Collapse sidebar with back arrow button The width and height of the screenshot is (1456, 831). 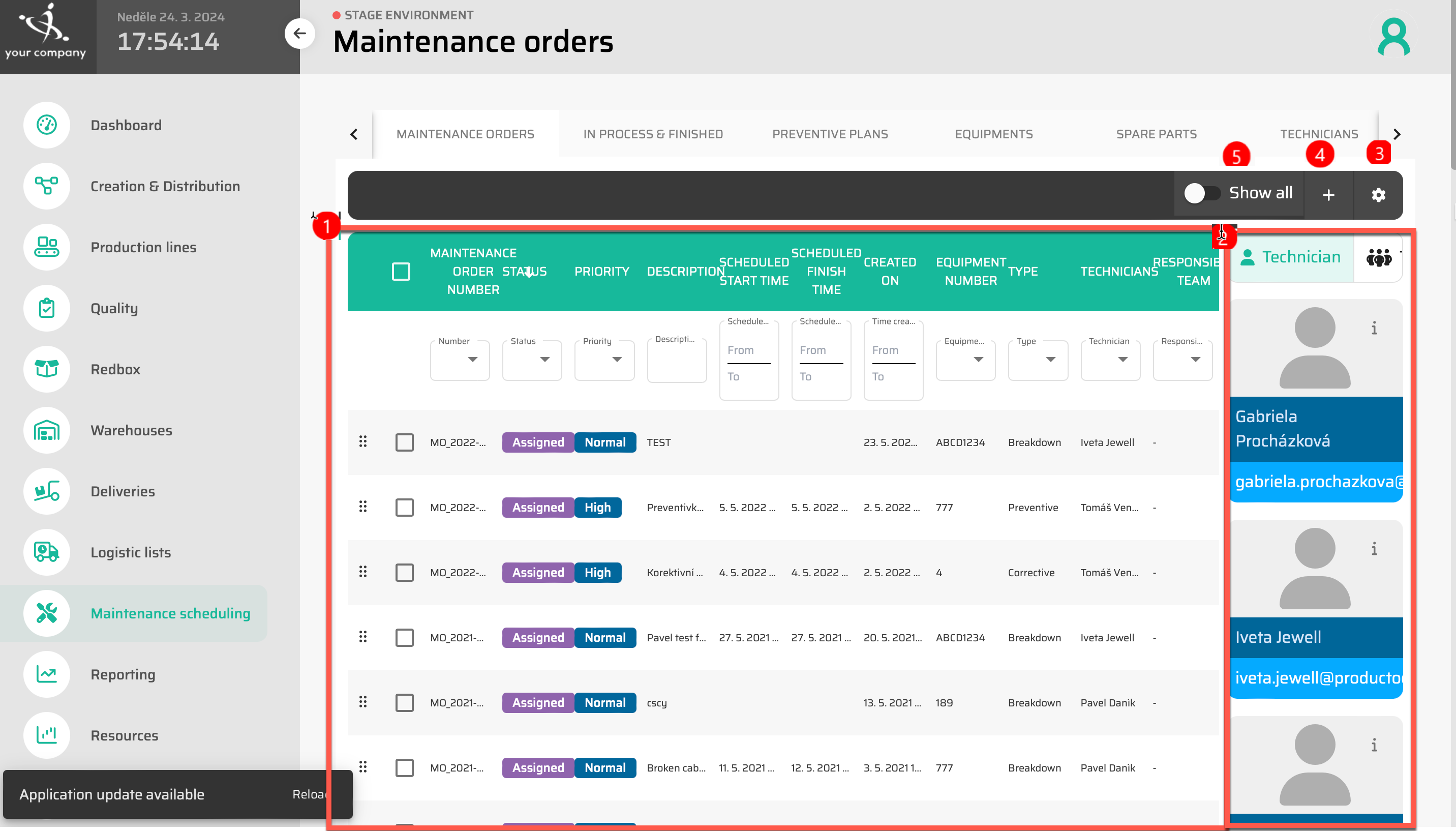299,34
